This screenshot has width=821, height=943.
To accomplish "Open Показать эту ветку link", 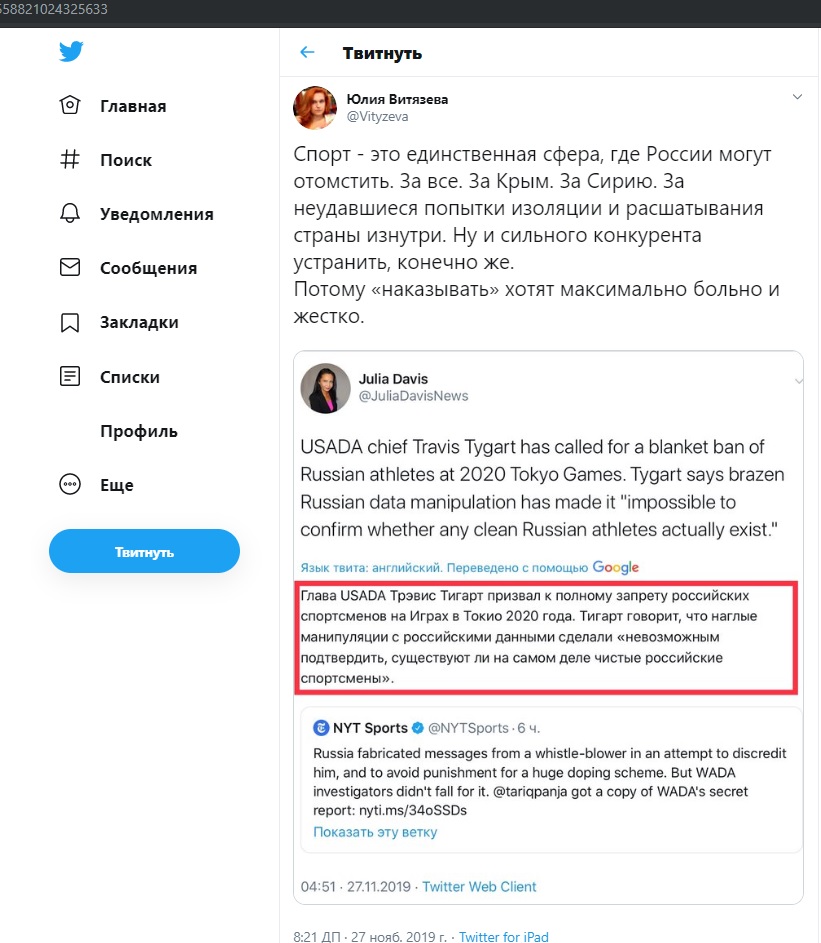I will pos(375,832).
